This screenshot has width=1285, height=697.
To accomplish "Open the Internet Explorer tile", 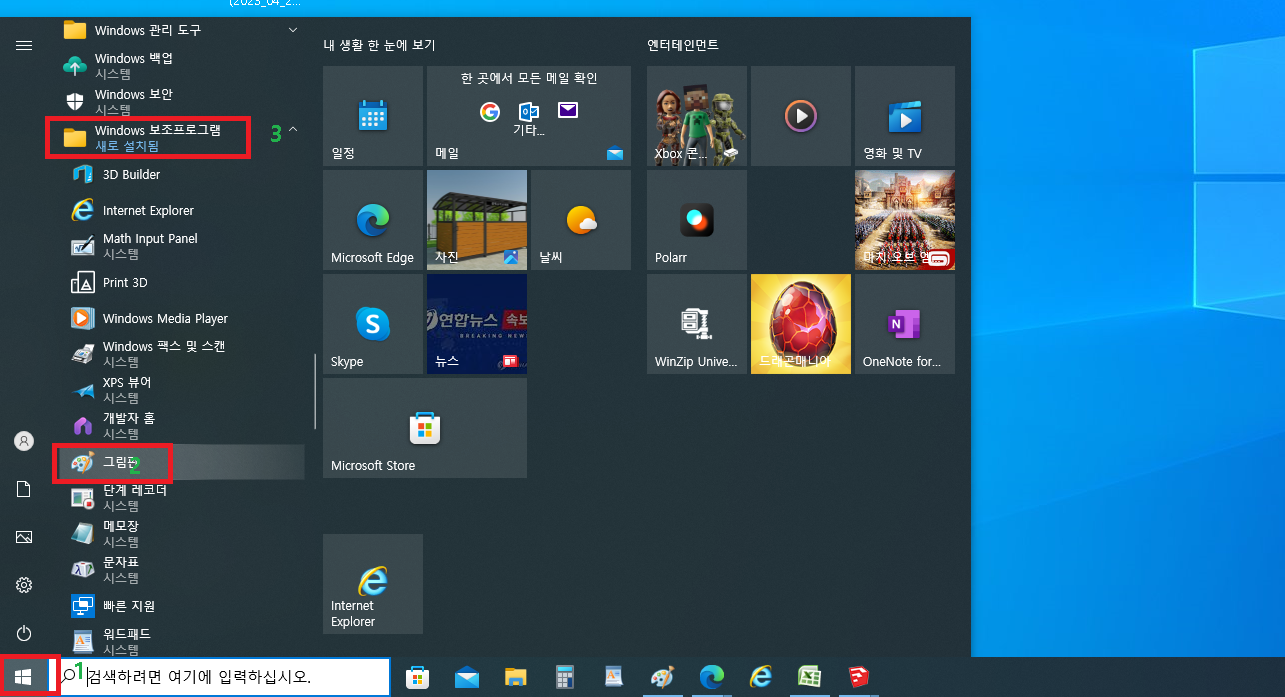I will [x=373, y=584].
